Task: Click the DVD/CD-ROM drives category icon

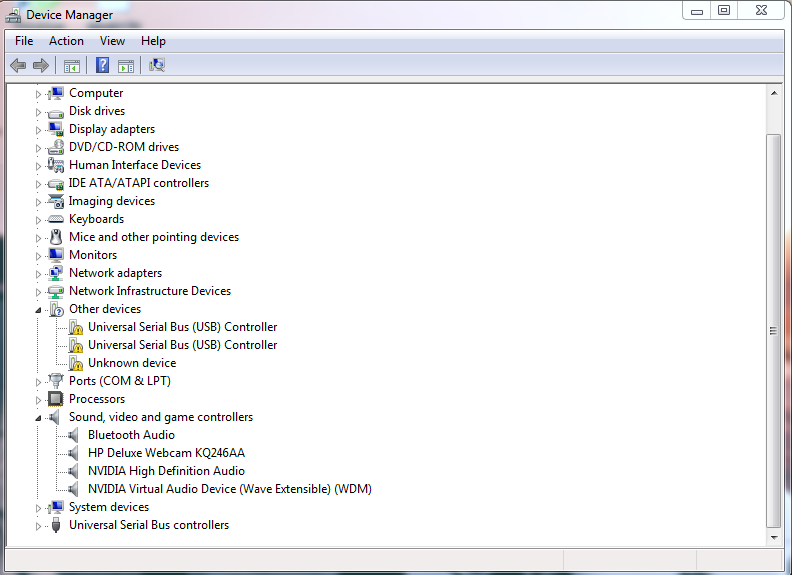Action: click(x=56, y=147)
